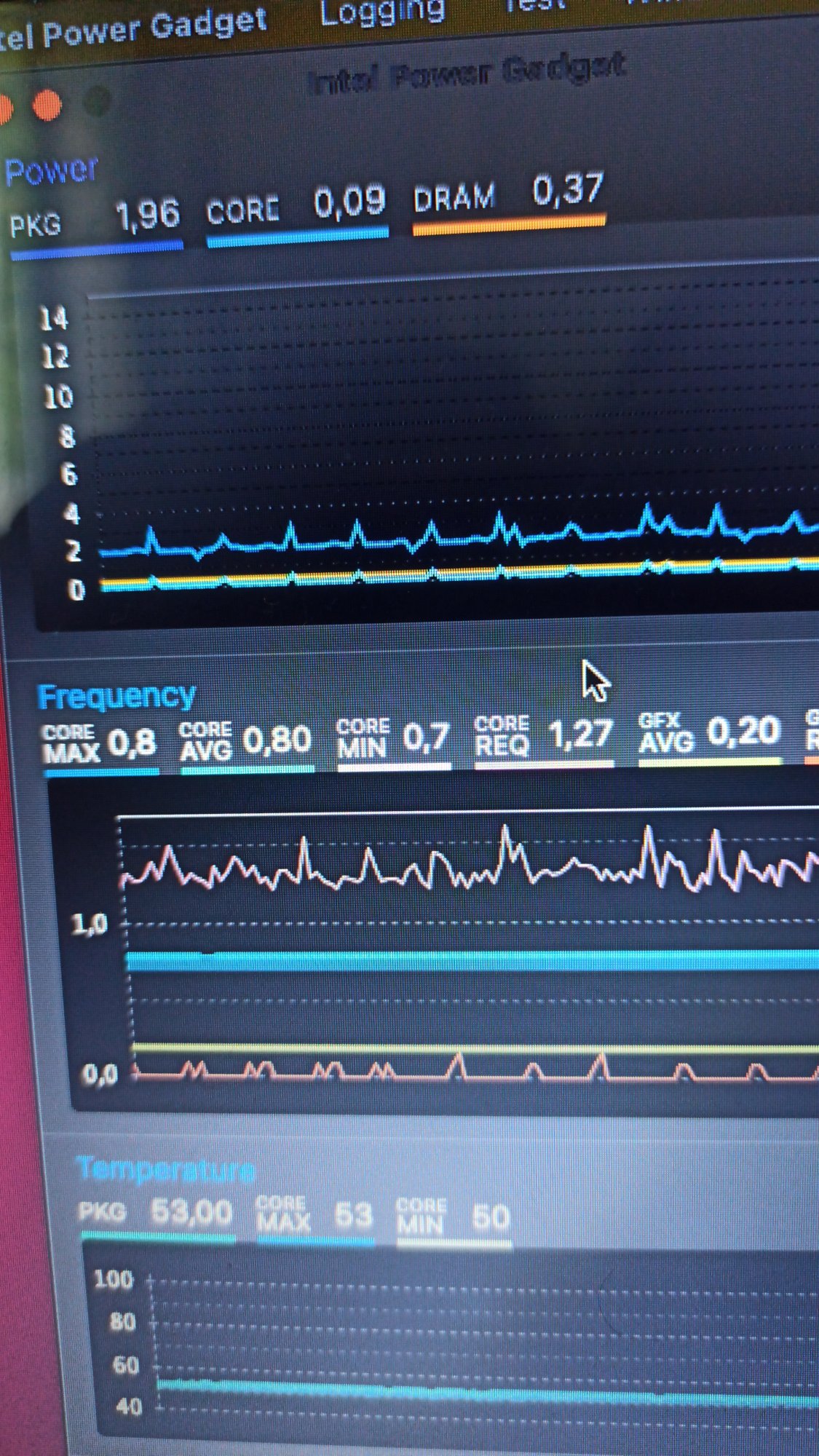Screen dimensions: 819x1456
Task: Open the Intel Power Gadget app menu
Action: (133, 29)
